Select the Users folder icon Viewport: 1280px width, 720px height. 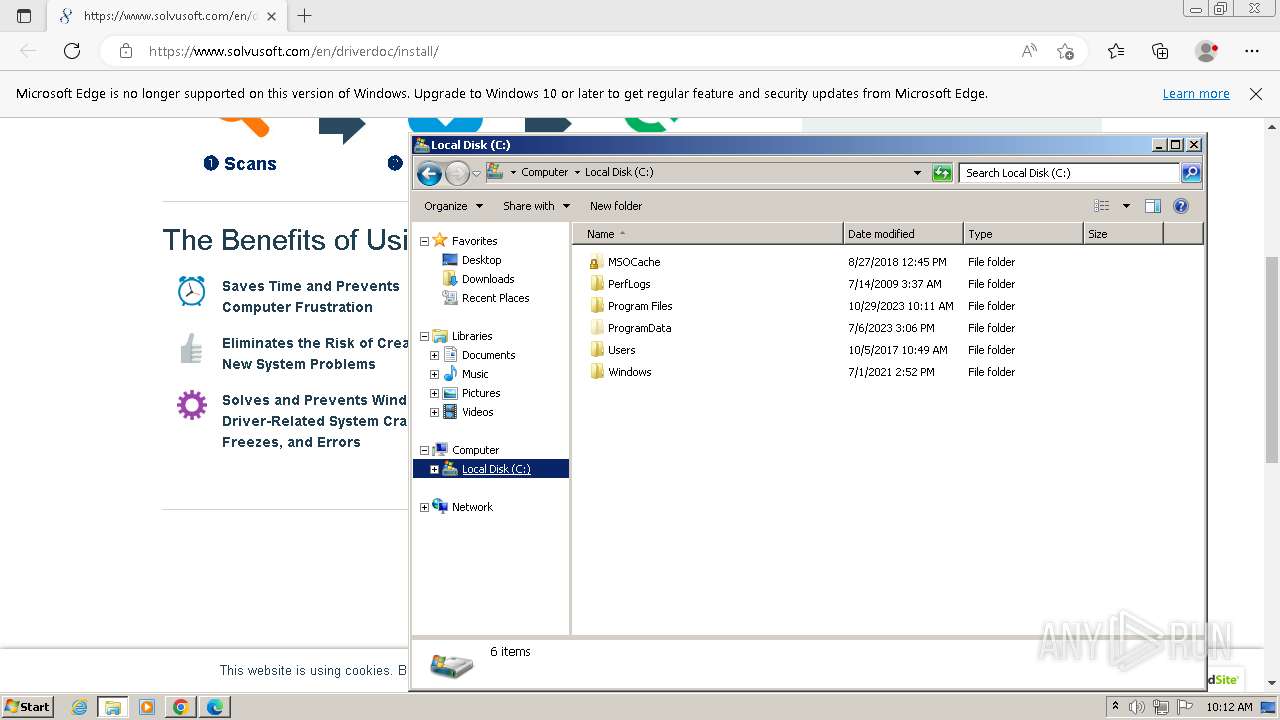click(596, 350)
